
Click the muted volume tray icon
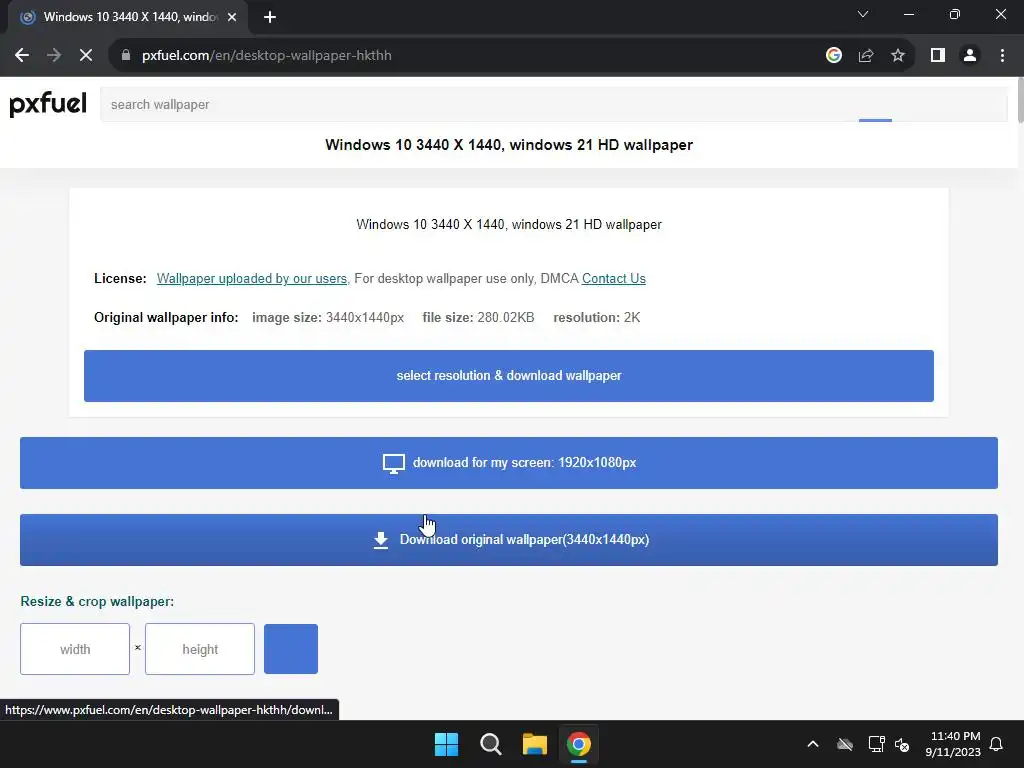[903, 744]
